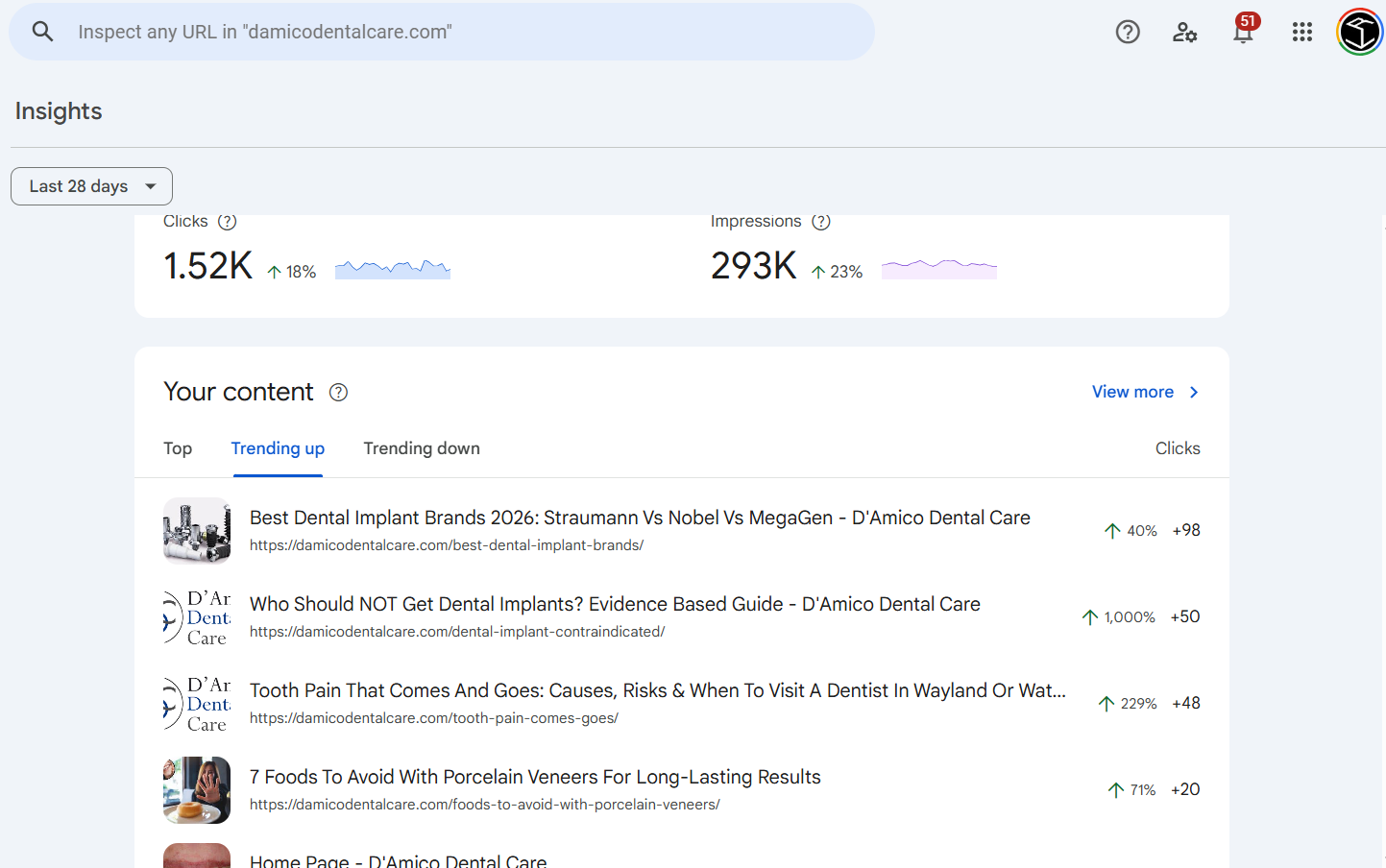Click the 293K impressions value
The width and height of the screenshot is (1386, 868).
pyautogui.click(x=754, y=266)
